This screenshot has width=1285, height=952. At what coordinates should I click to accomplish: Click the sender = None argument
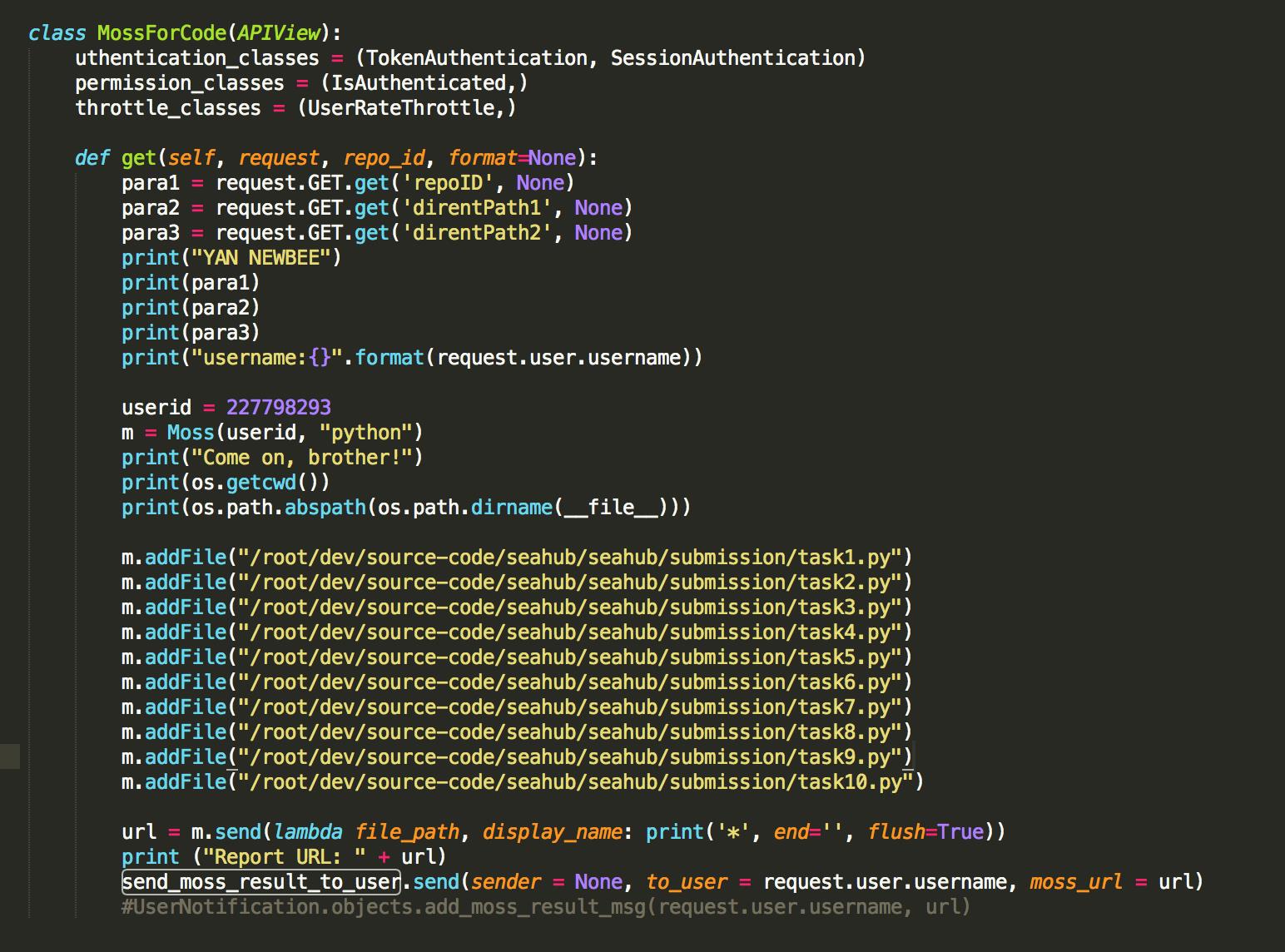point(547,882)
